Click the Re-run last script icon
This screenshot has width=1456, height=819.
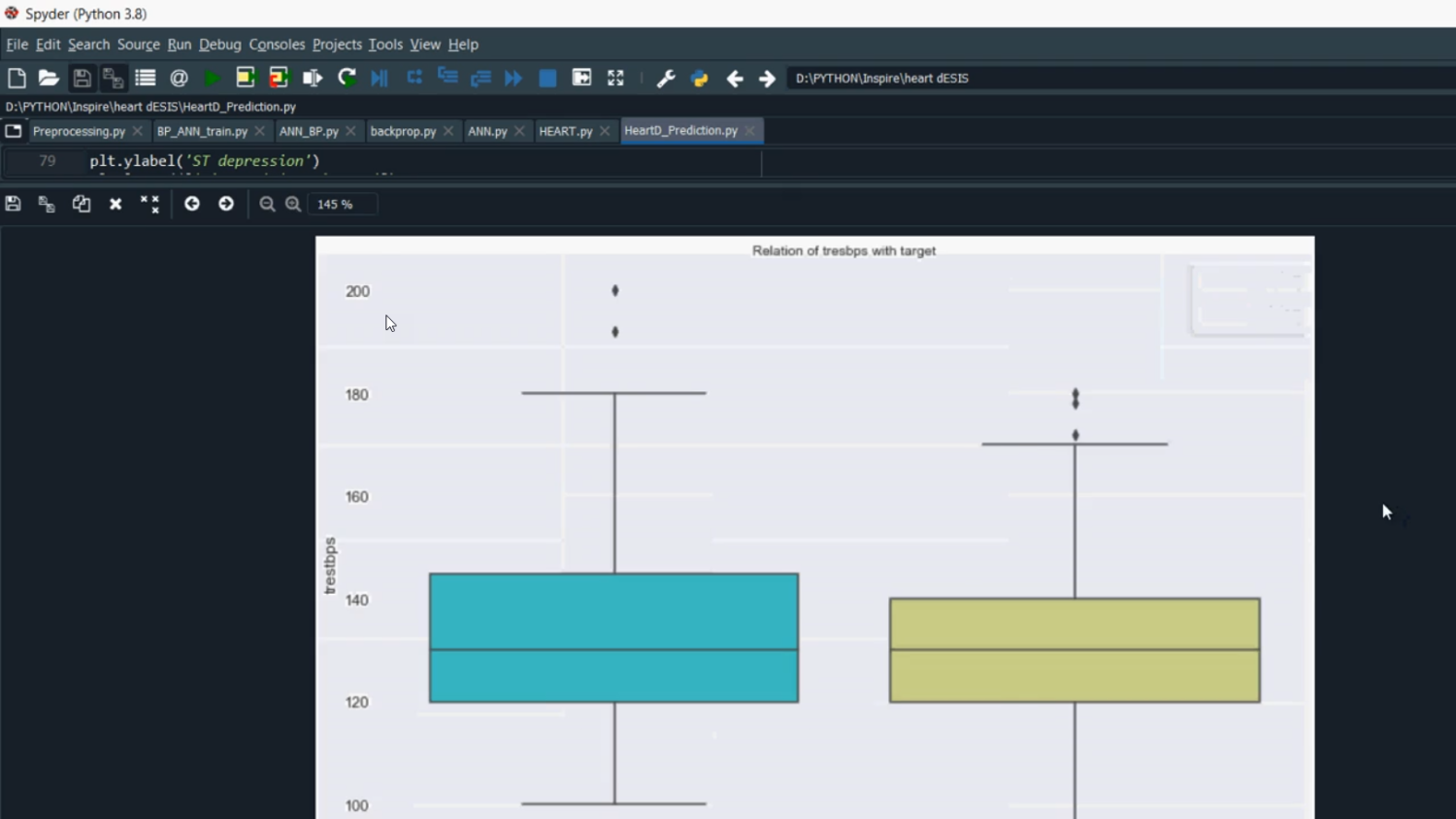pos(347,79)
